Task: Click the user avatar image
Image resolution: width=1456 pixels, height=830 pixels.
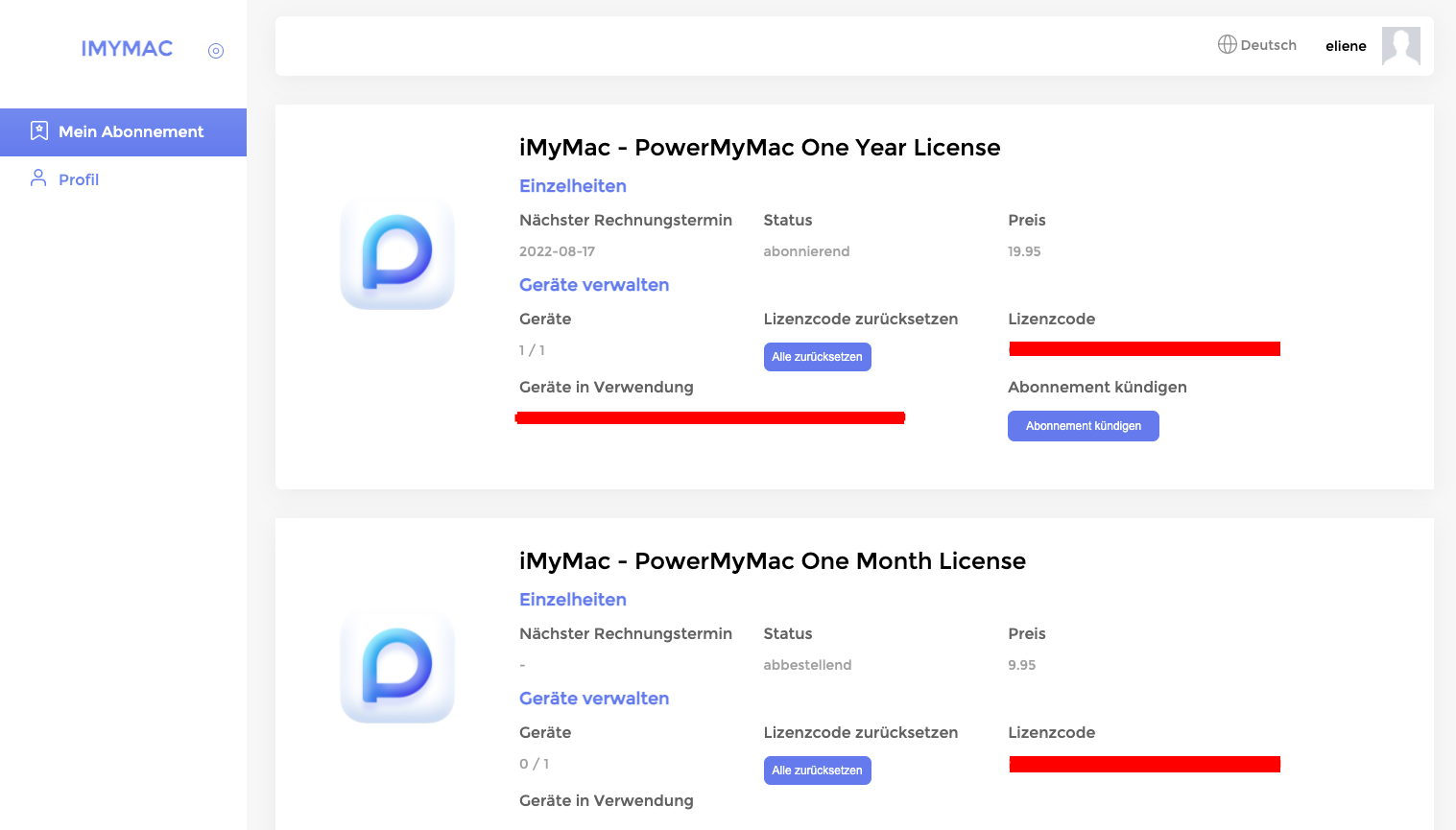Action: coord(1400,46)
